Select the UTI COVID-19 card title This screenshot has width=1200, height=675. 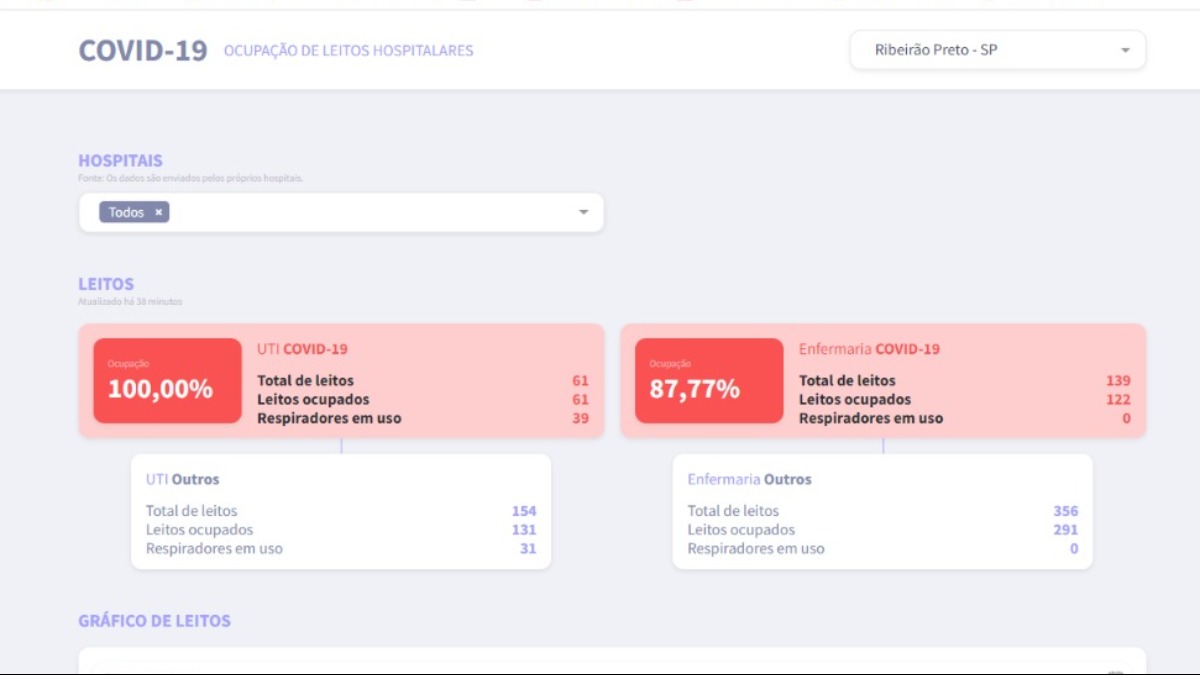[302, 349]
